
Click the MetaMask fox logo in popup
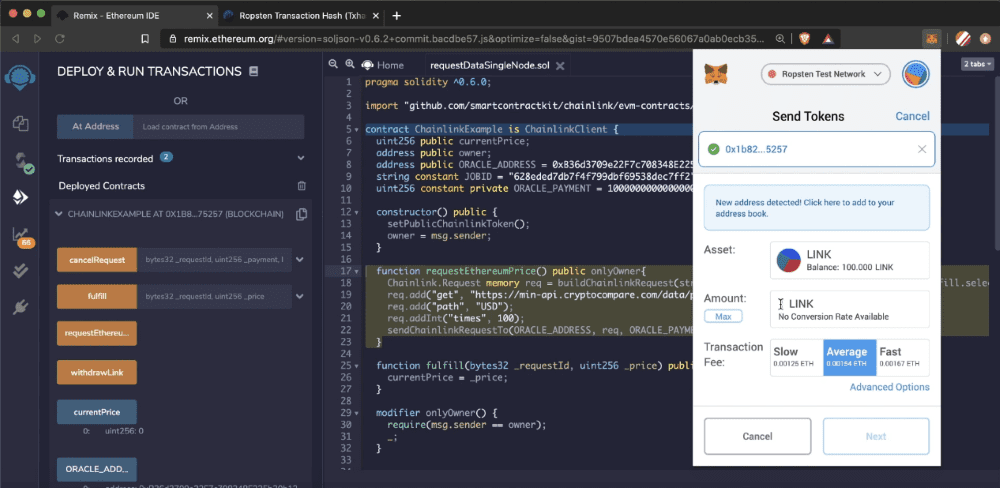click(717, 75)
